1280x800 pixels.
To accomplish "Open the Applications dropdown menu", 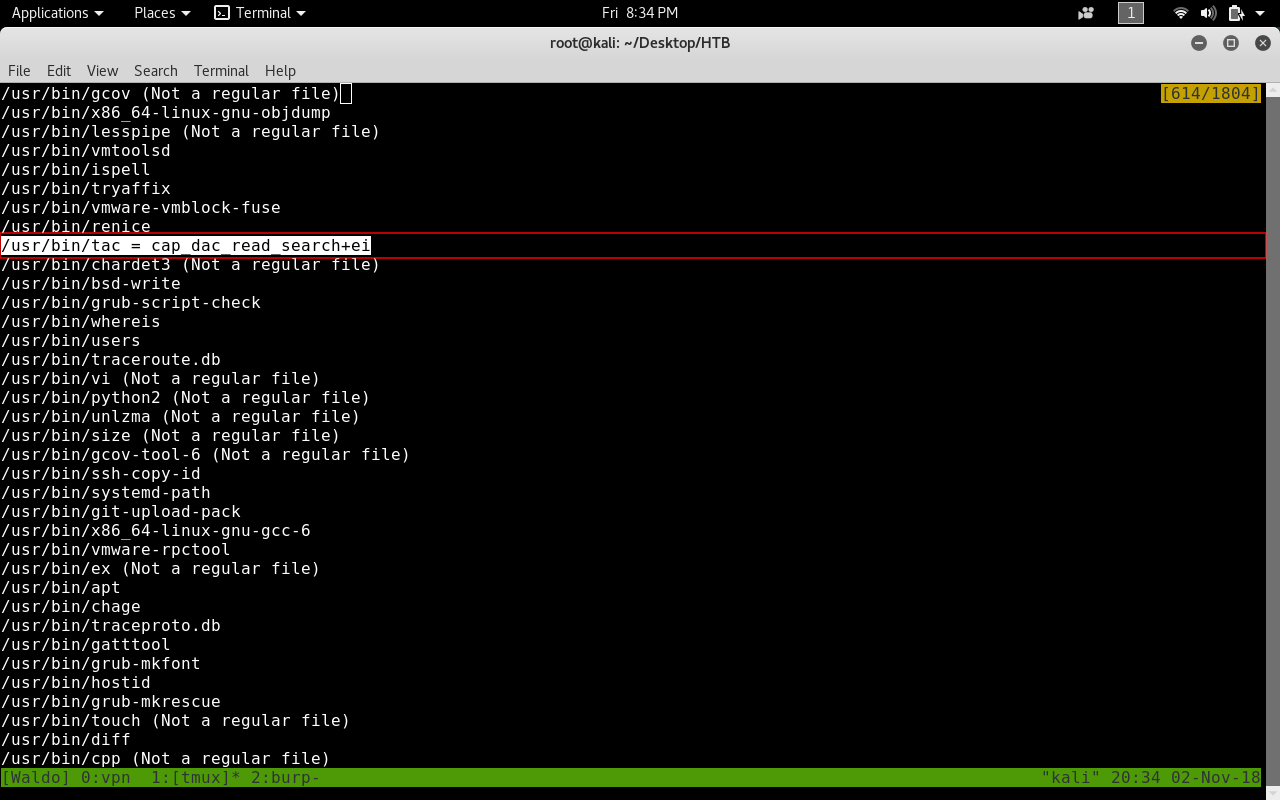I will click(x=57, y=13).
